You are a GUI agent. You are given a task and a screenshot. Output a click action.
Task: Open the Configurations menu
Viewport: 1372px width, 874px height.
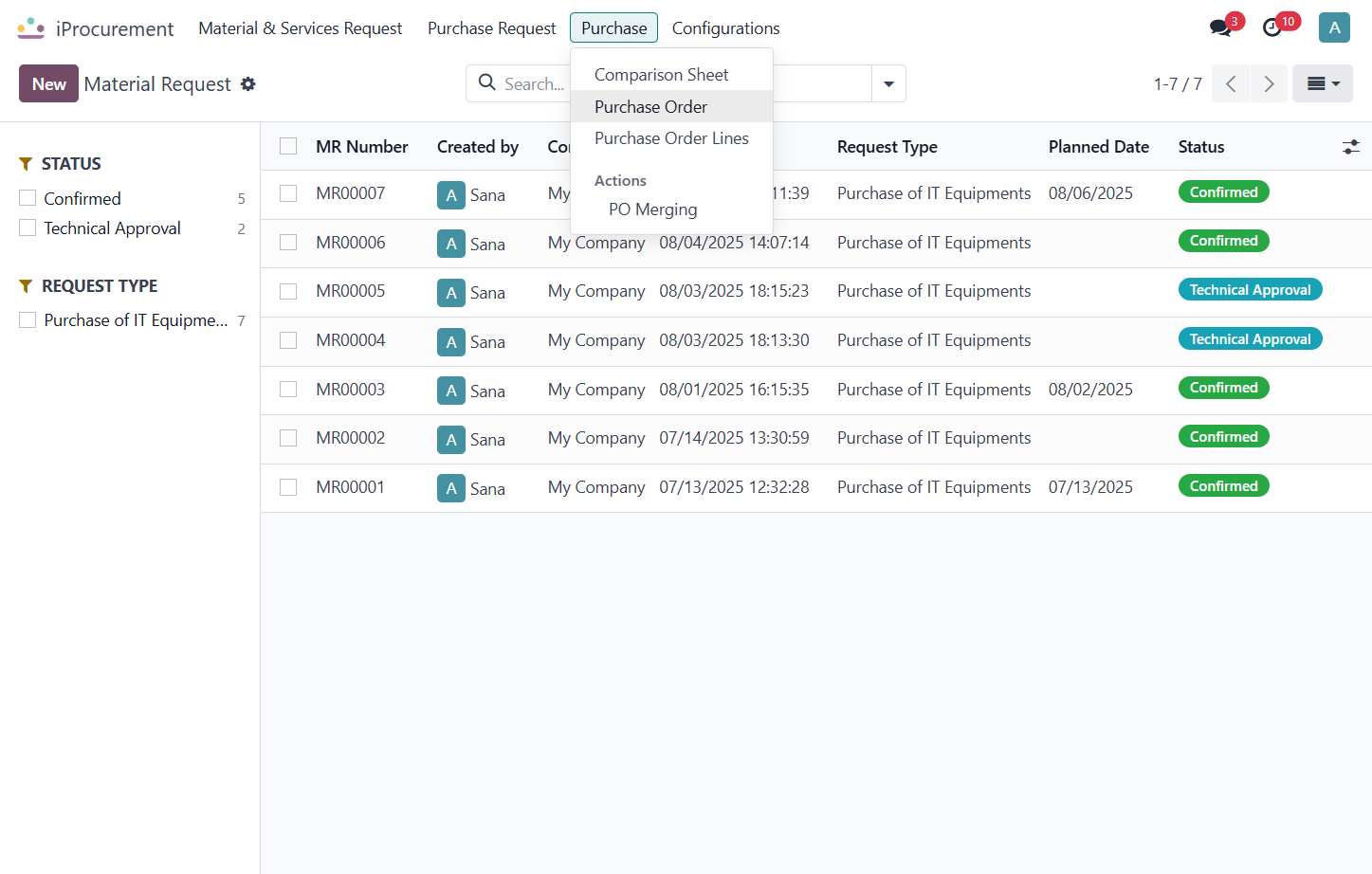[725, 28]
